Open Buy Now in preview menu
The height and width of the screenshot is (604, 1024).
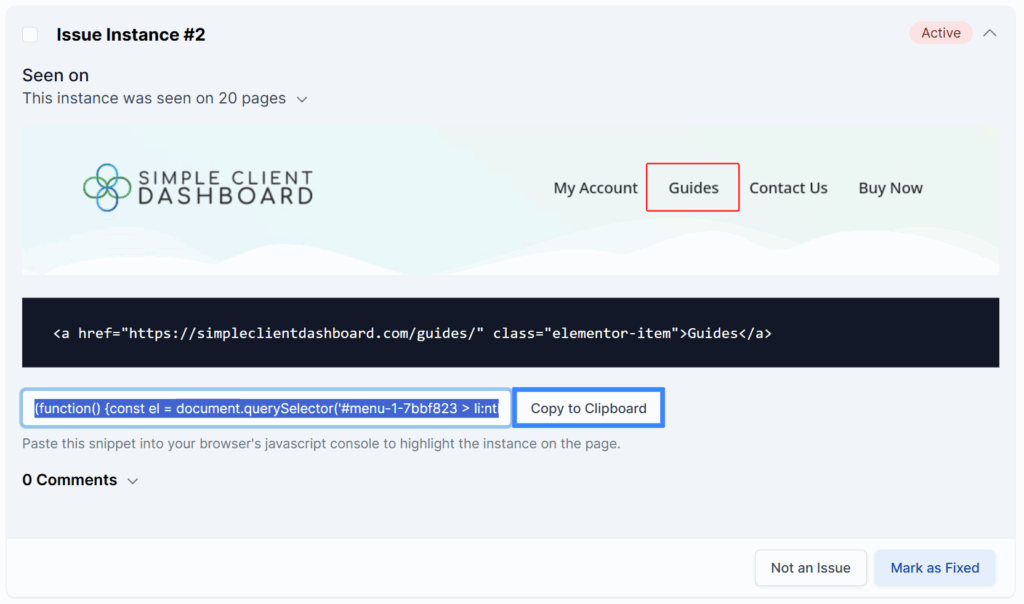[x=890, y=188]
